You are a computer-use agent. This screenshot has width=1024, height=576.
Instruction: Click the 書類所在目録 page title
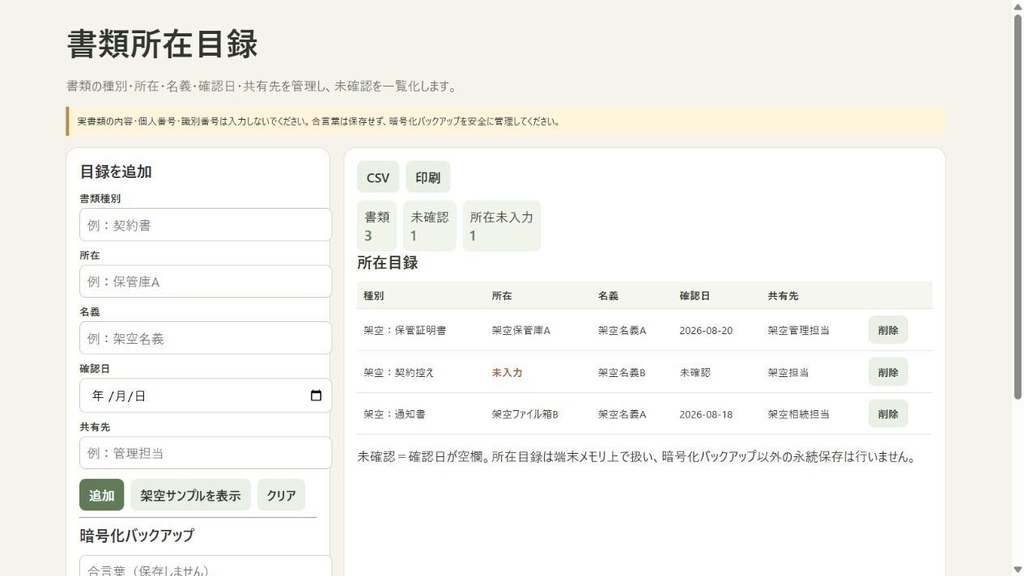pyautogui.click(x=163, y=44)
